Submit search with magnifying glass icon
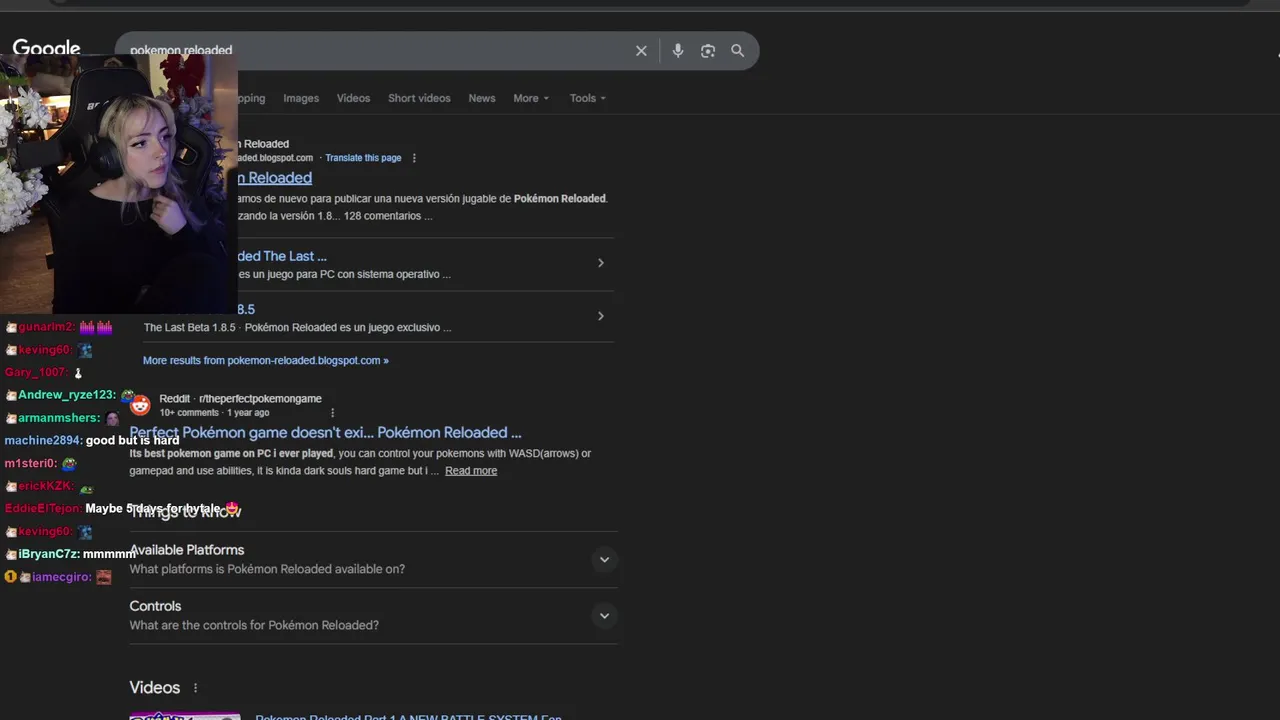The width and height of the screenshot is (1280, 720). pos(737,51)
